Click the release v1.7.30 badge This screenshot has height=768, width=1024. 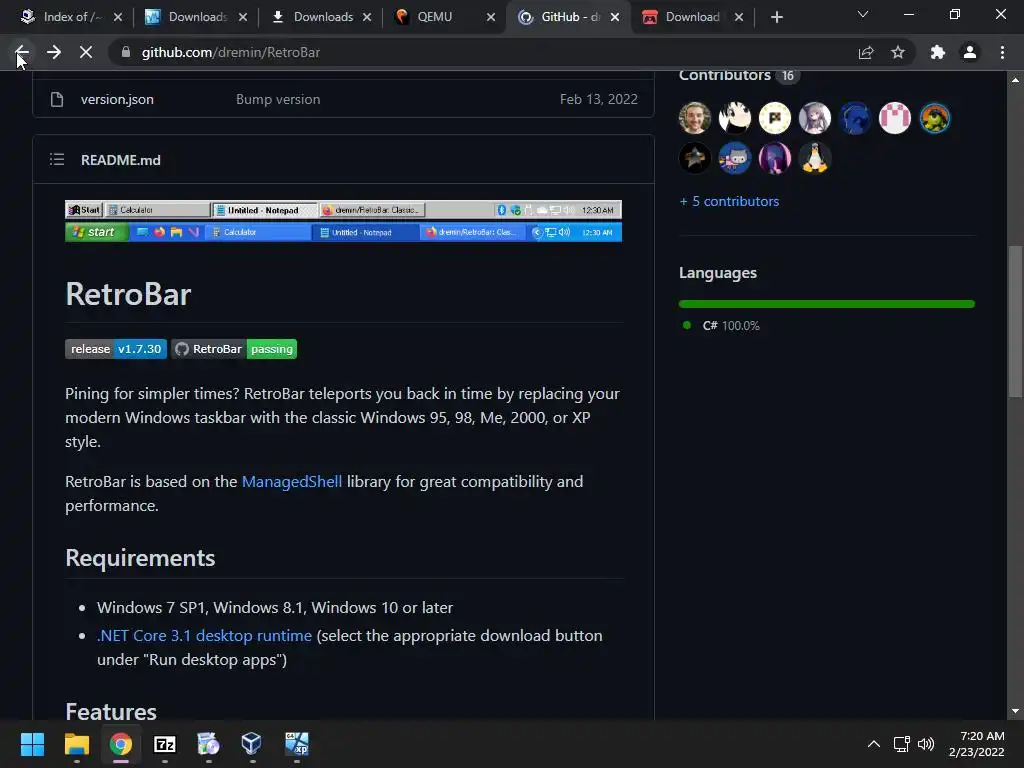coord(116,349)
